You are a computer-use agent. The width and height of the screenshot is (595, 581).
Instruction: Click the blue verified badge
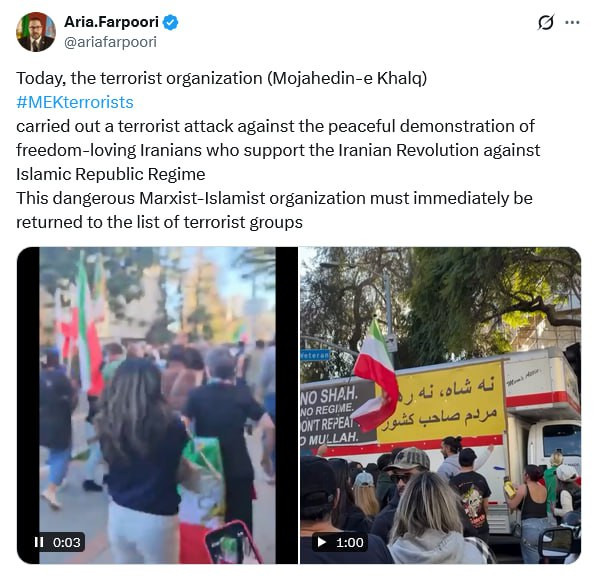coord(170,22)
